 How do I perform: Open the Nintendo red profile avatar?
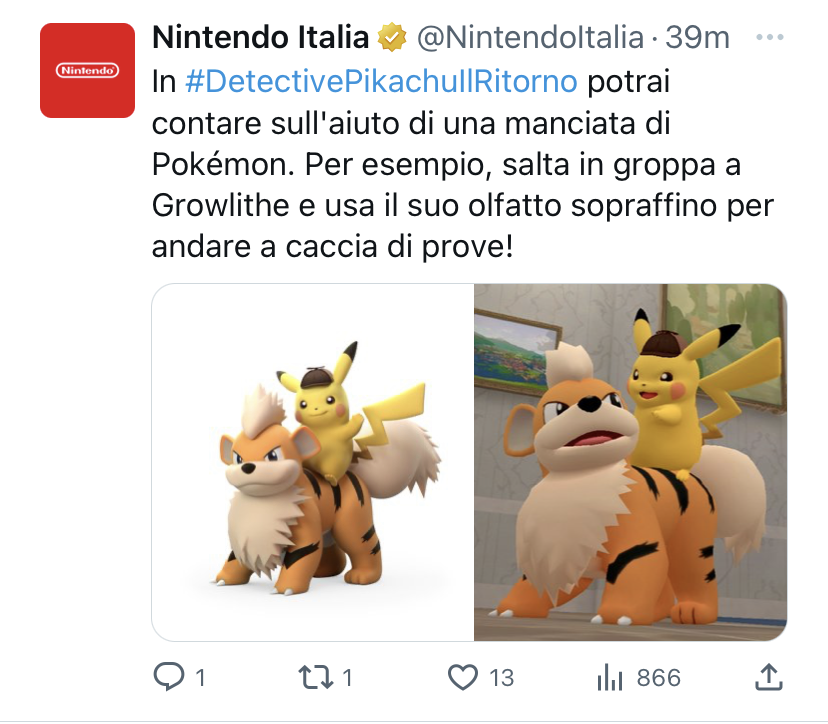(x=87, y=70)
